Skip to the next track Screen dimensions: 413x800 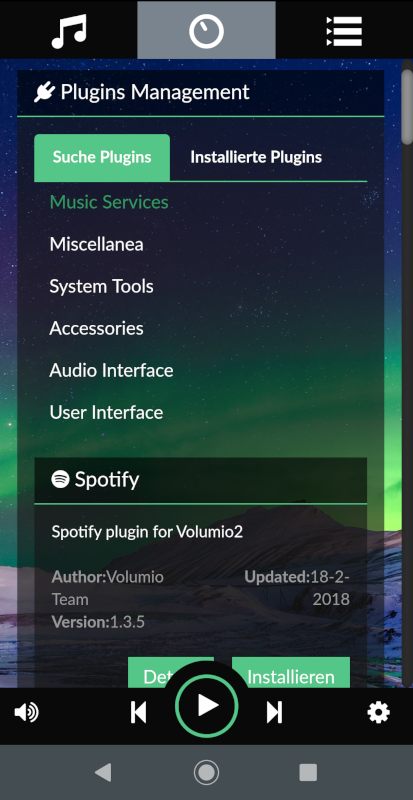tap(275, 712)
